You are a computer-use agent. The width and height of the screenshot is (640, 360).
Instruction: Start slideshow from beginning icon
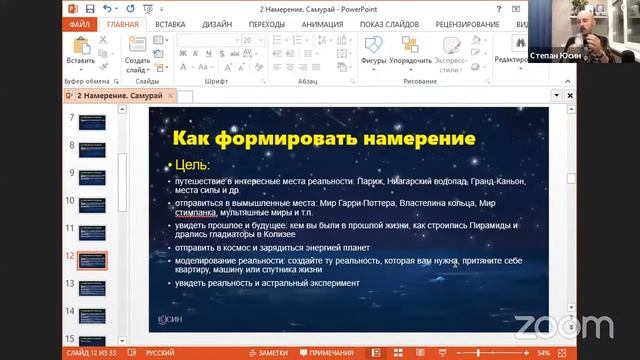[148, 9]
